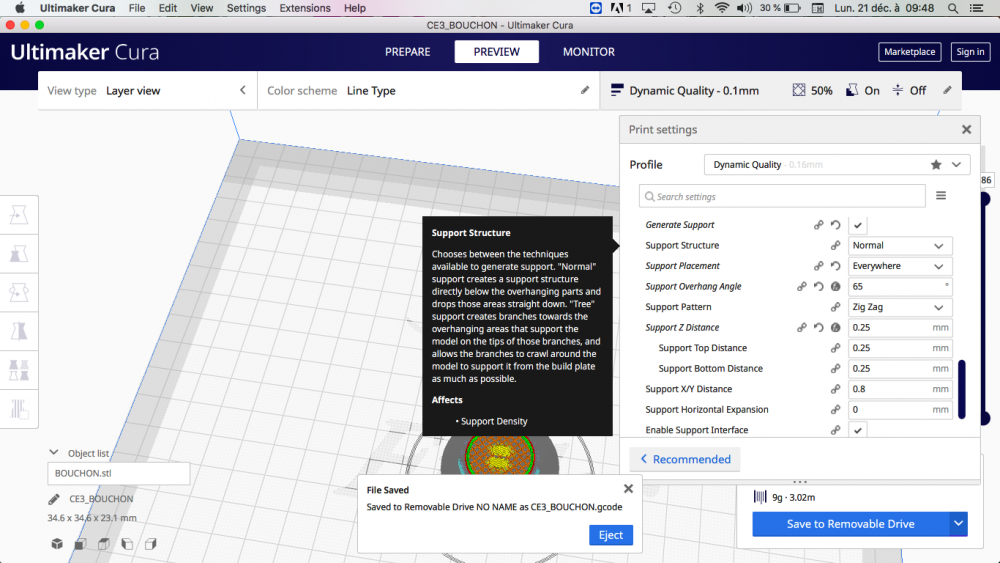Click link icon for Support X/Y Distance
Screen dimensions: 1000x563
[x=835, y=389]
